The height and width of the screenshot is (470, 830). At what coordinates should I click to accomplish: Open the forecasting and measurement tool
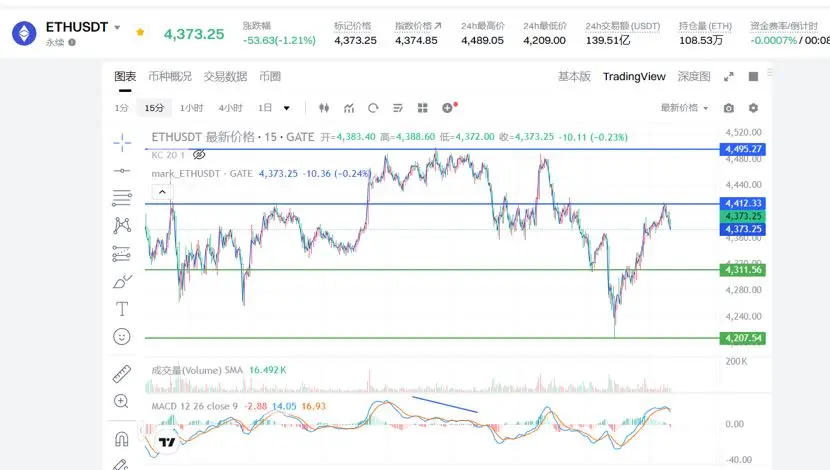[122, 254]
